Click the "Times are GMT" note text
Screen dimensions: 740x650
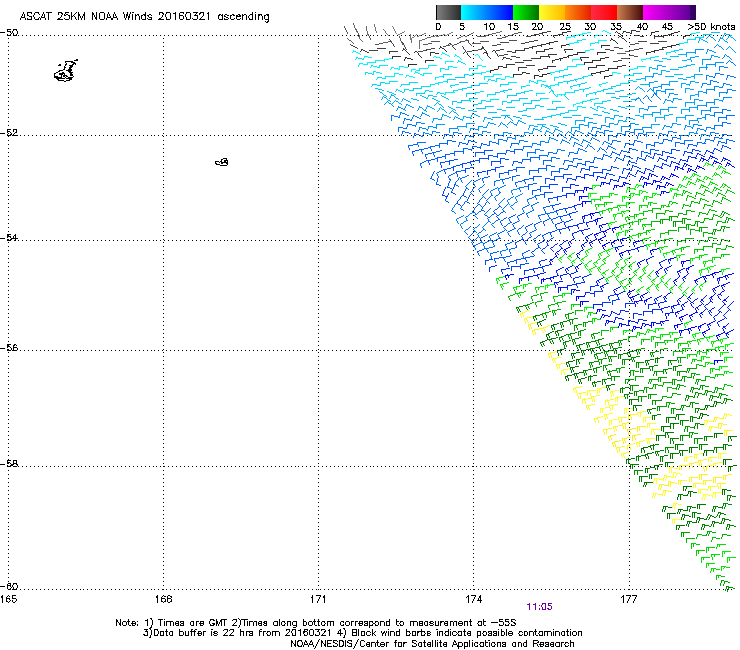click(x=192, y=623)
